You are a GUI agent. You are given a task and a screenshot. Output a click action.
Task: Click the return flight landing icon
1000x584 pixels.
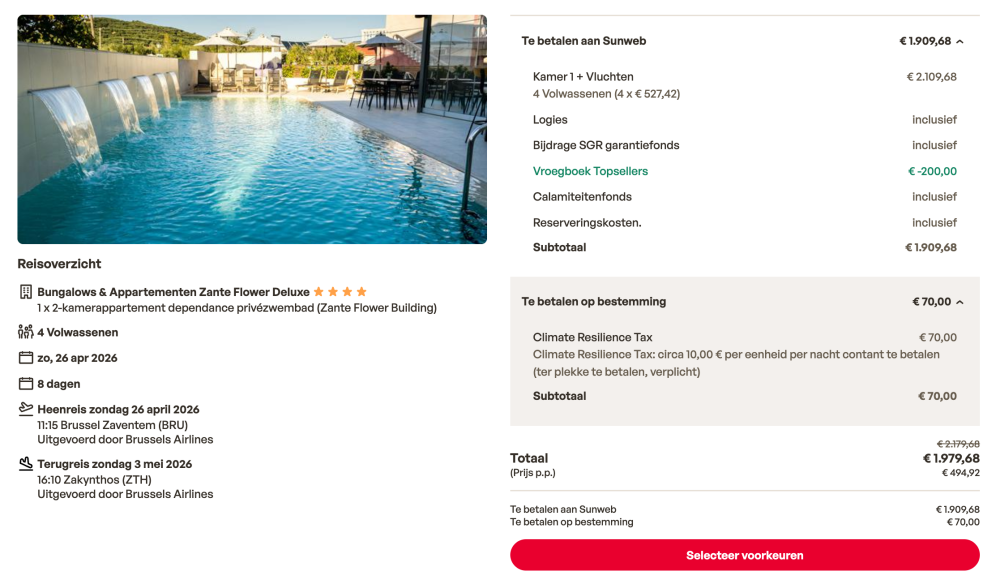[x=26, y=464]
